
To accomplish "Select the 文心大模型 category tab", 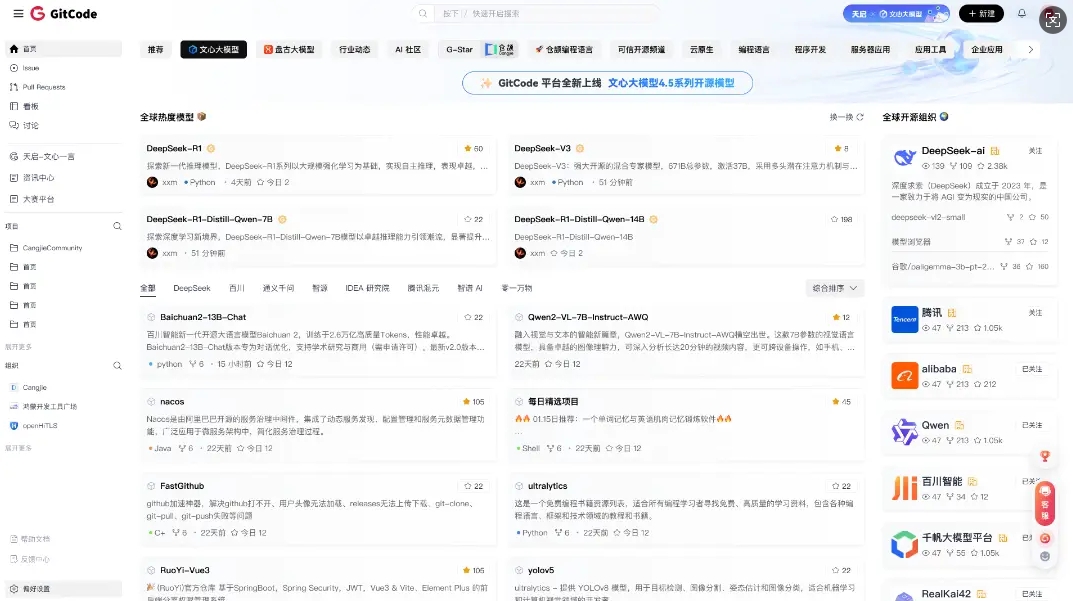I will pos(214,49).
